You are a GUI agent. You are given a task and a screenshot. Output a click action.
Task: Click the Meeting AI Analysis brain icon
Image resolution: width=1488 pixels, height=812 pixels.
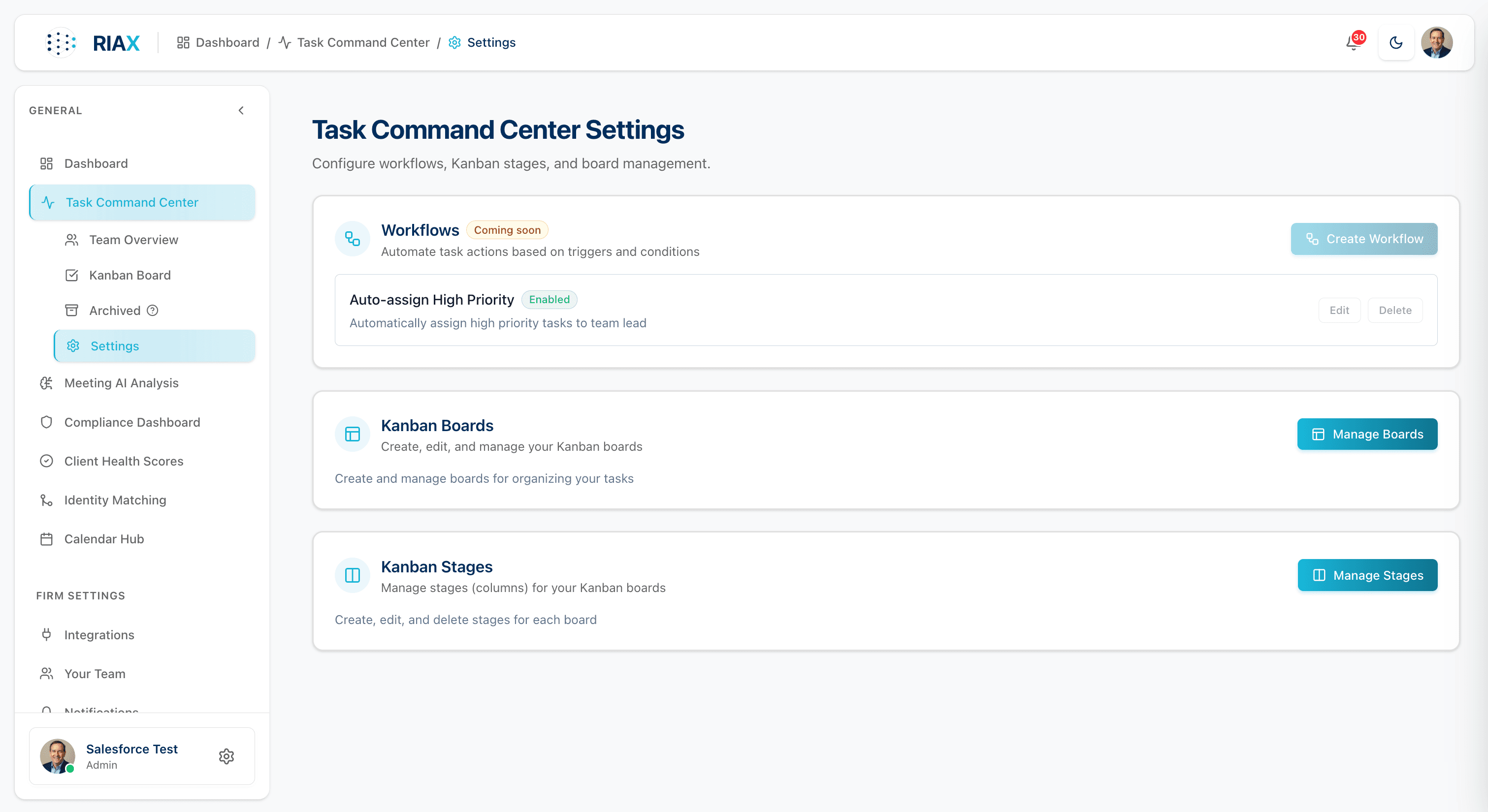pyautogui.click(x=46, y=383)
